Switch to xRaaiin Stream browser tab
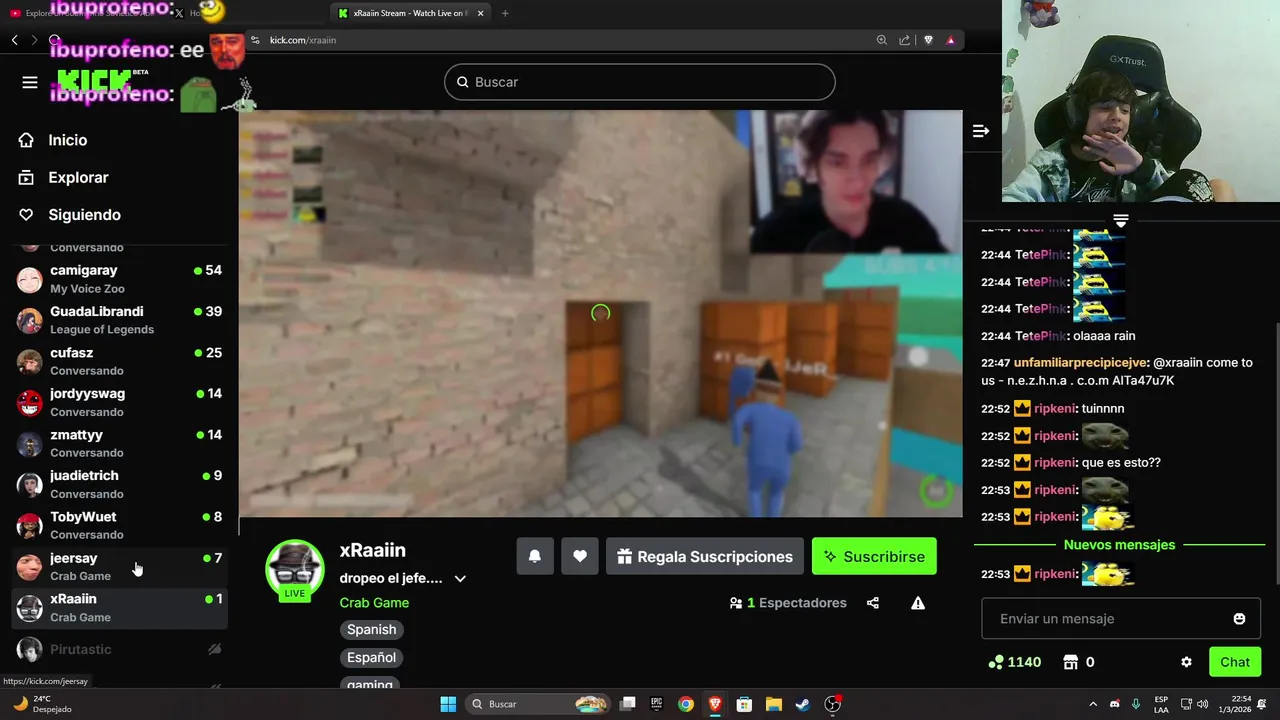This screenshot has height=720, width=1280. [x=410, y=13]
